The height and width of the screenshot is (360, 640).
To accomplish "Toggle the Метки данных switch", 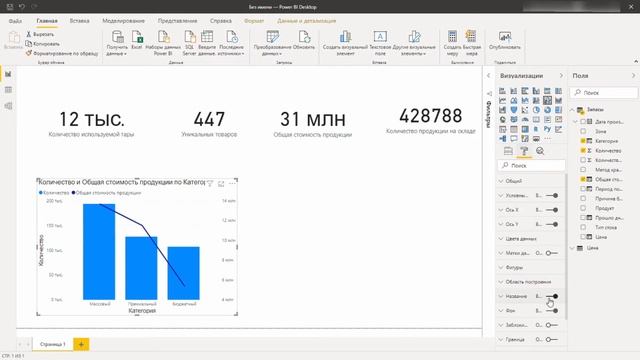I will click(552, 253).
